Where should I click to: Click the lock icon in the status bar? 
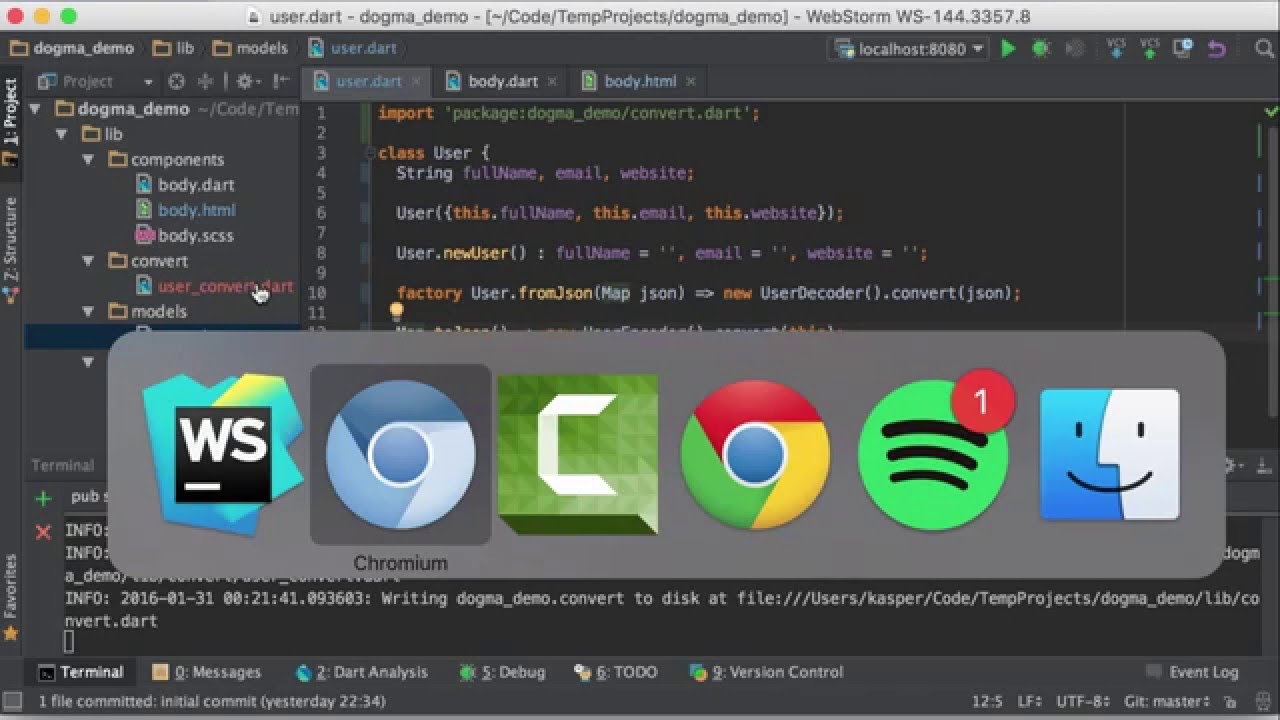pyautogui.click(x=1231, y=702)
